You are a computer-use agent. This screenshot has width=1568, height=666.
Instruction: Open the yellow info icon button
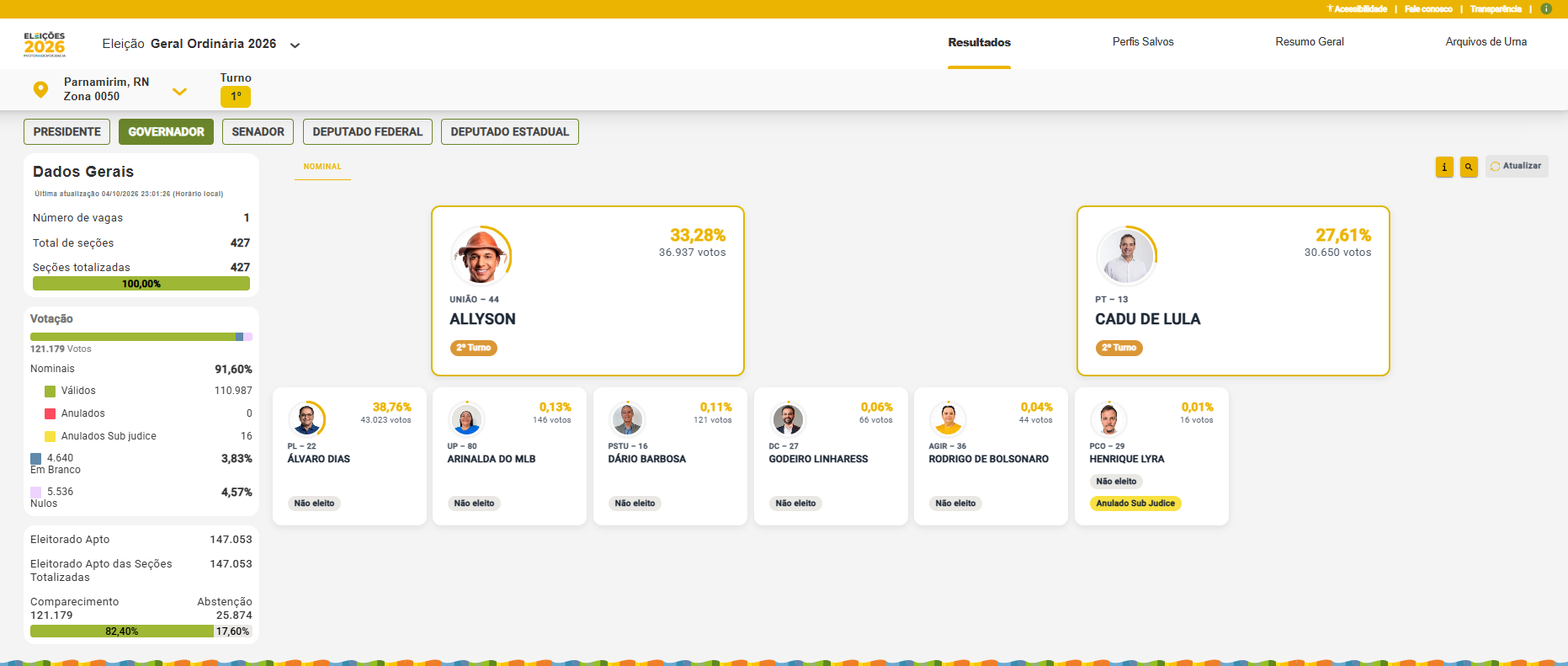[x=1444, y=167]
